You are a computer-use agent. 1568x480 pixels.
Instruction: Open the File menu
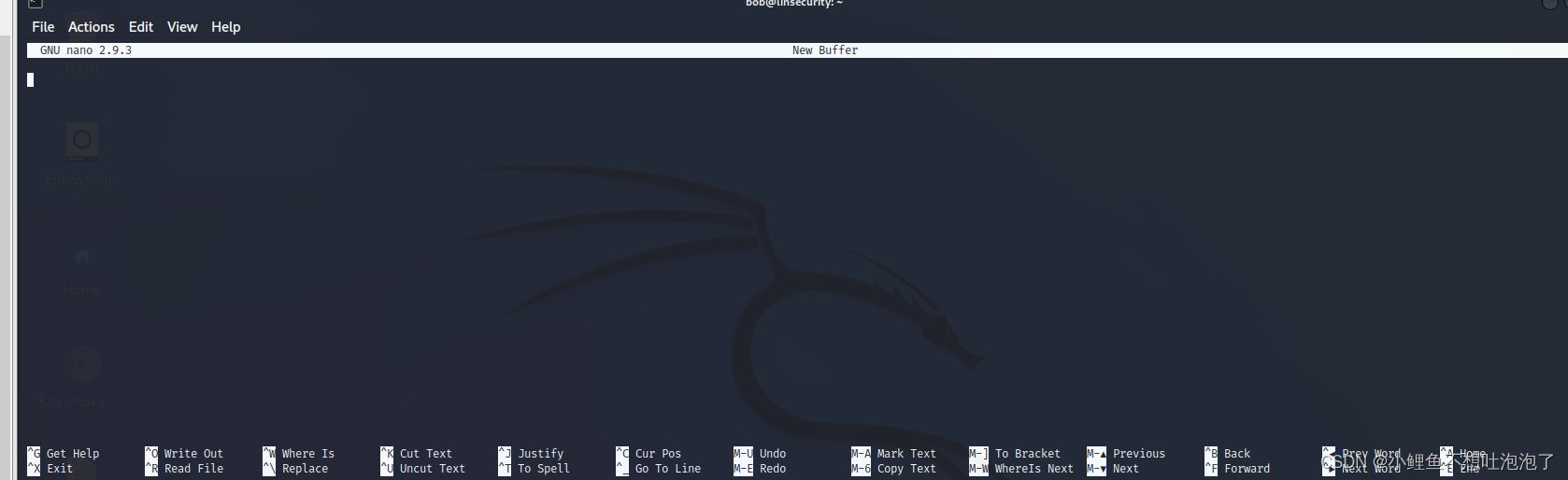pos(43,27)
